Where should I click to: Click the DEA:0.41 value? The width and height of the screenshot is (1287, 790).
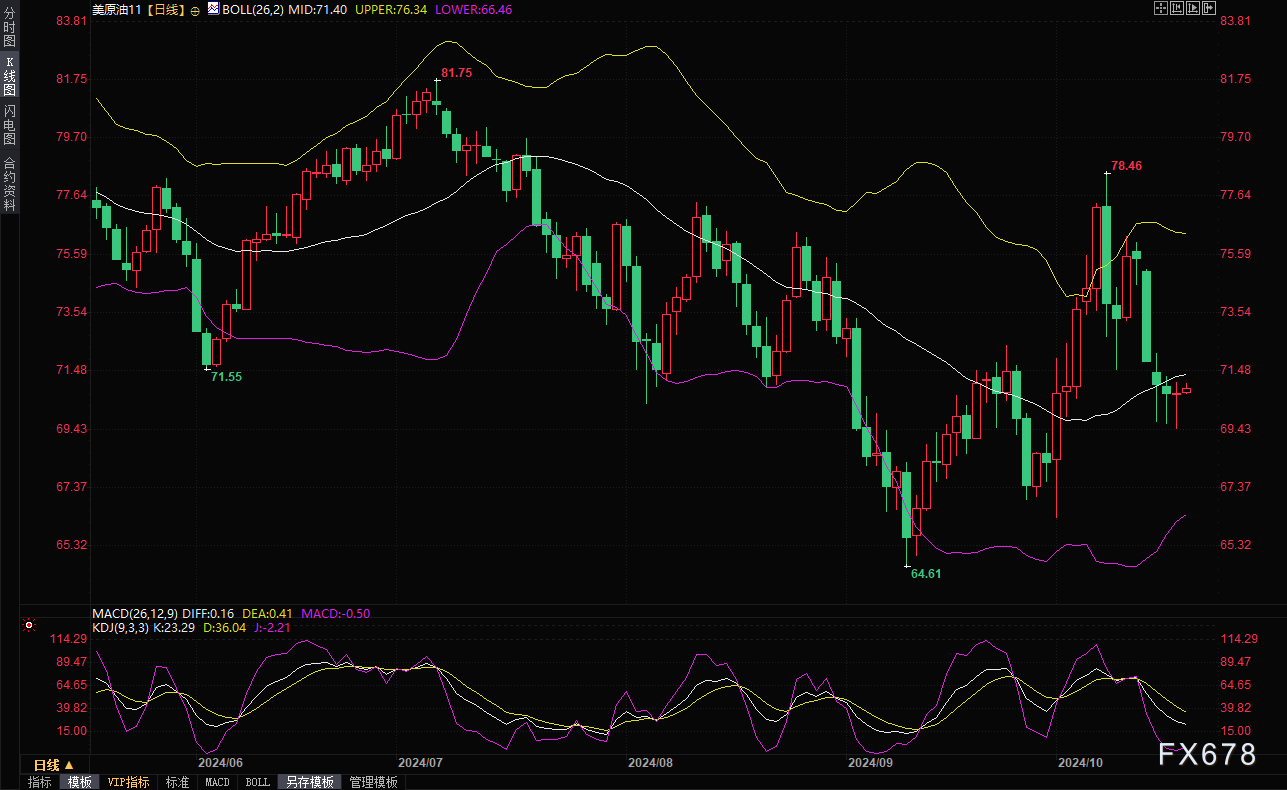(x=265, y=613)
